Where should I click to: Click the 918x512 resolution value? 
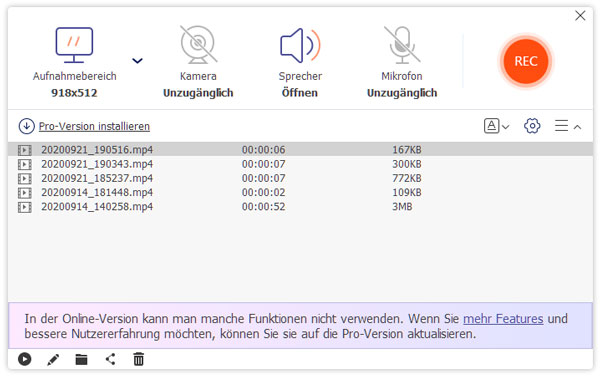[x=74, y=93]
